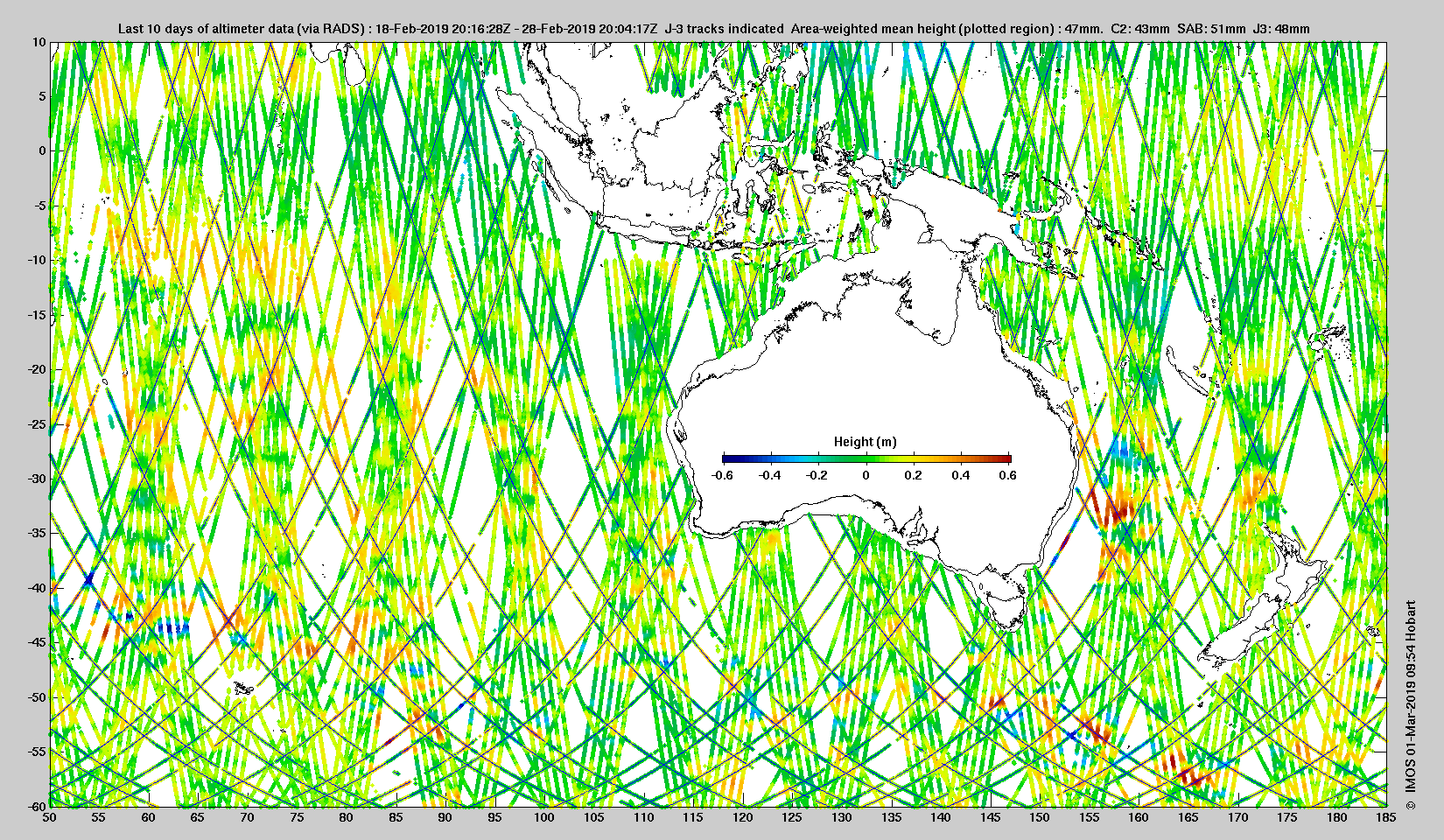
Task: Pick the dark red end of the height colorbar
Action: point(1006,458)
